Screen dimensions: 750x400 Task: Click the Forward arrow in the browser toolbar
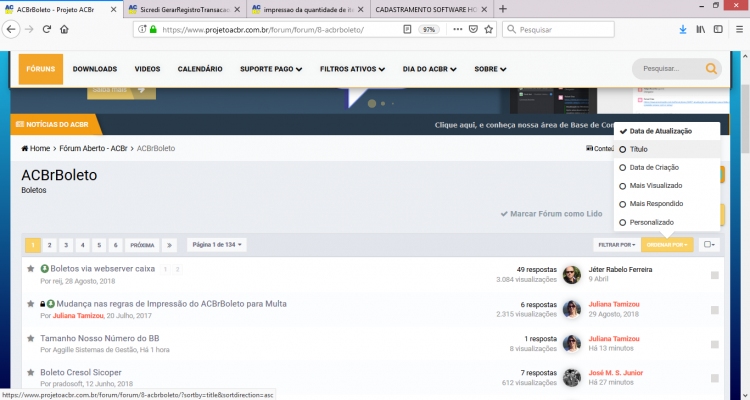[29, 29]
